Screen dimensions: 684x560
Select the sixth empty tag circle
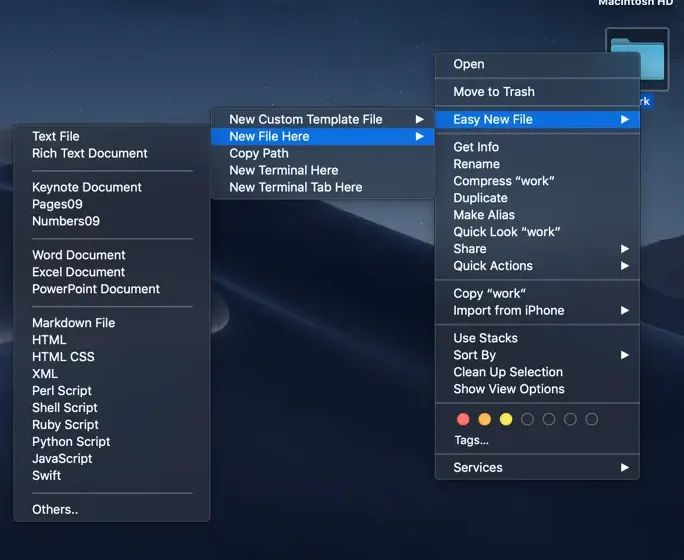coord(570,420)
